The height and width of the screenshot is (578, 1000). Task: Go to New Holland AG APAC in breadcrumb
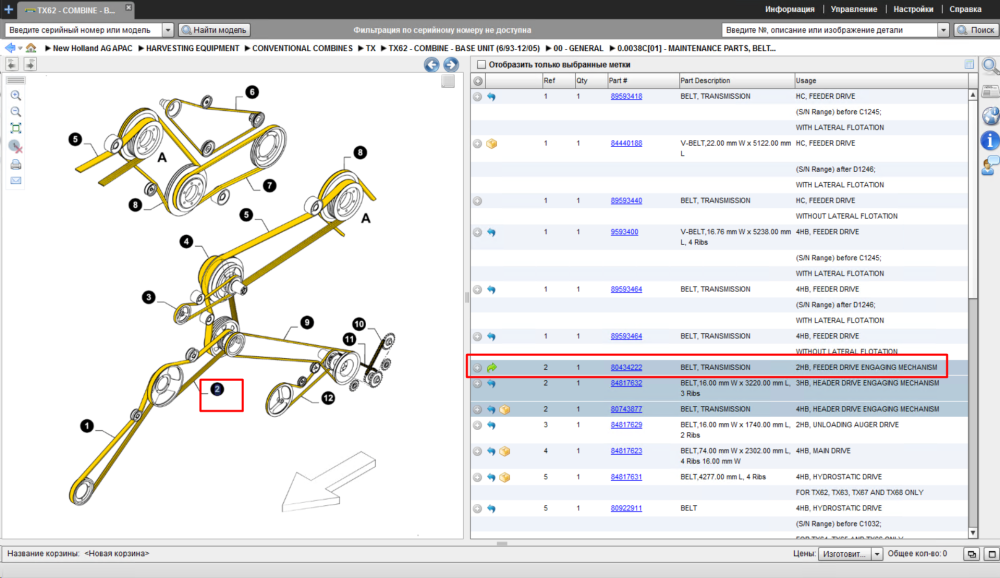coord(92,48)
